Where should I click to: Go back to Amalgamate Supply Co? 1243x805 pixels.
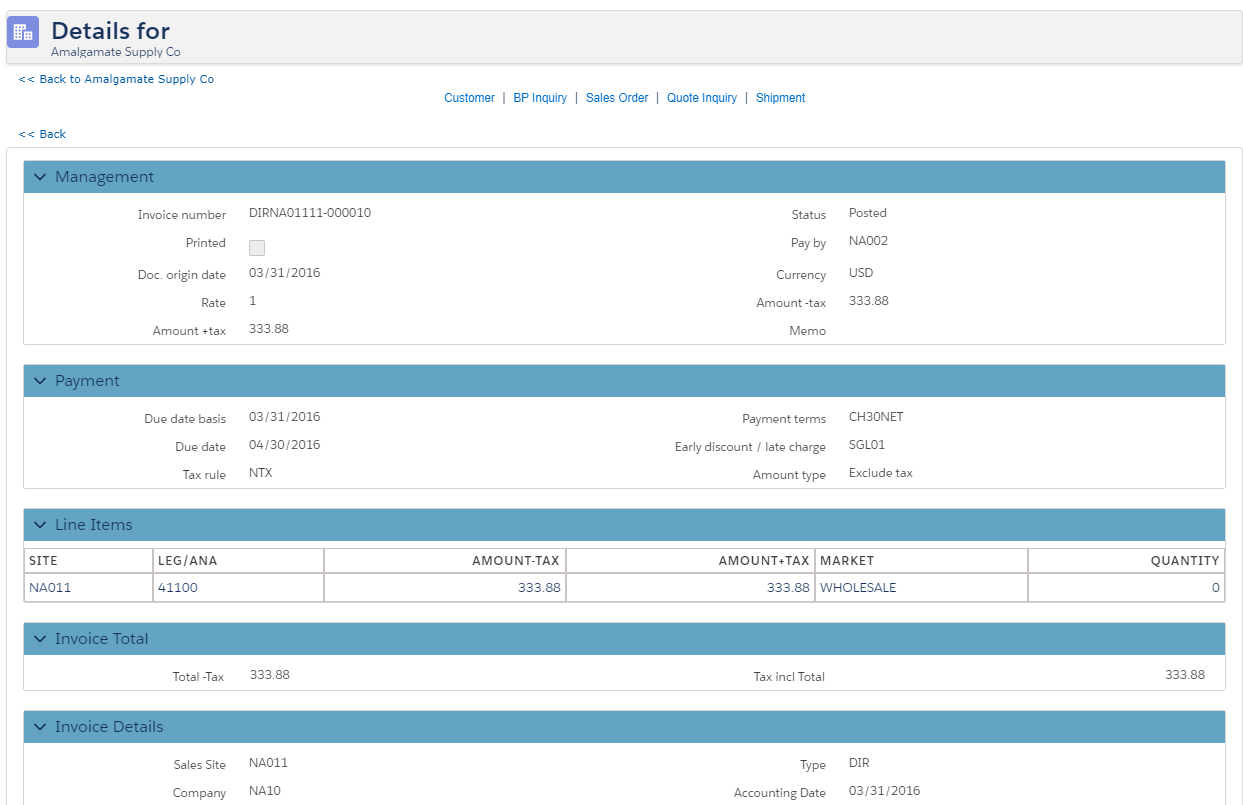[x=116, y=79]
